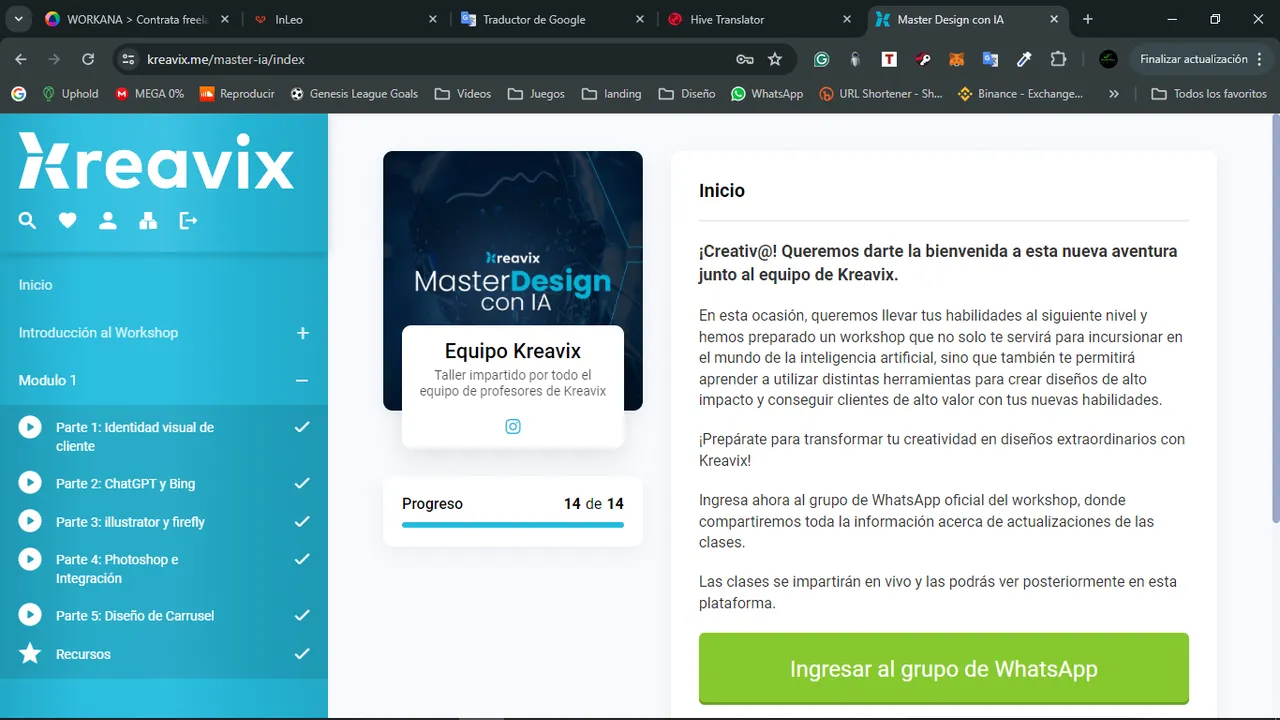Open the Binance - Exchange bookmark

coord(1020,93)
